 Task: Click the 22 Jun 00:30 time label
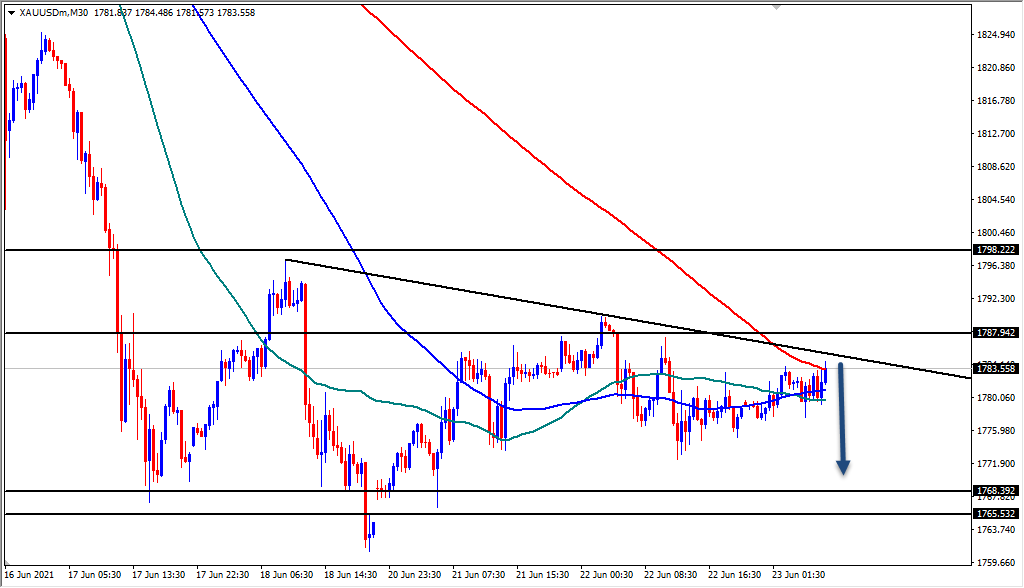click(x=606, y=575)
